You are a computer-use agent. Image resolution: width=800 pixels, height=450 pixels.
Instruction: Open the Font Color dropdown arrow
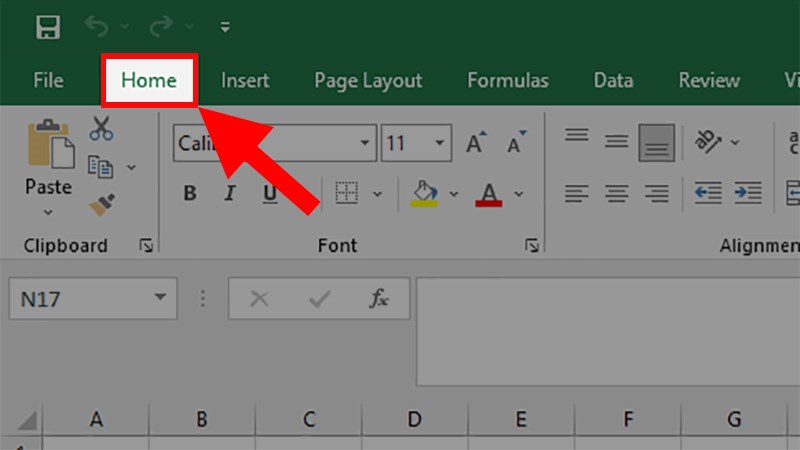pos(518,194)
